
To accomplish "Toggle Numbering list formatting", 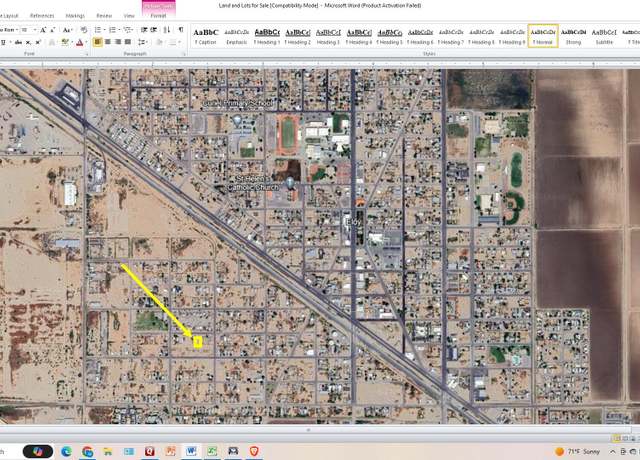I will (x=112, y=30).
